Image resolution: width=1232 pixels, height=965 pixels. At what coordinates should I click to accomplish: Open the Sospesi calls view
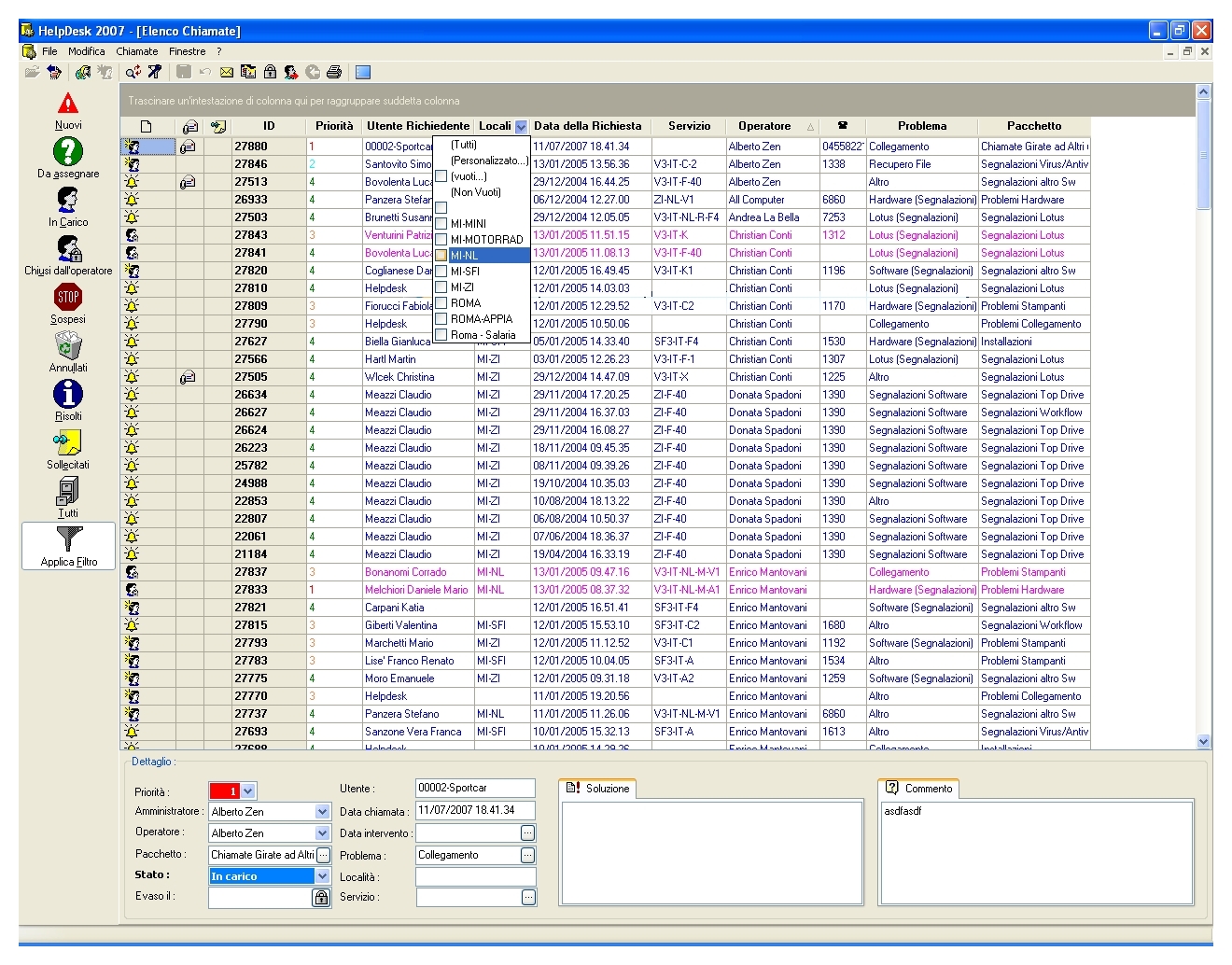pyautogui.click(x=68, y=304)
